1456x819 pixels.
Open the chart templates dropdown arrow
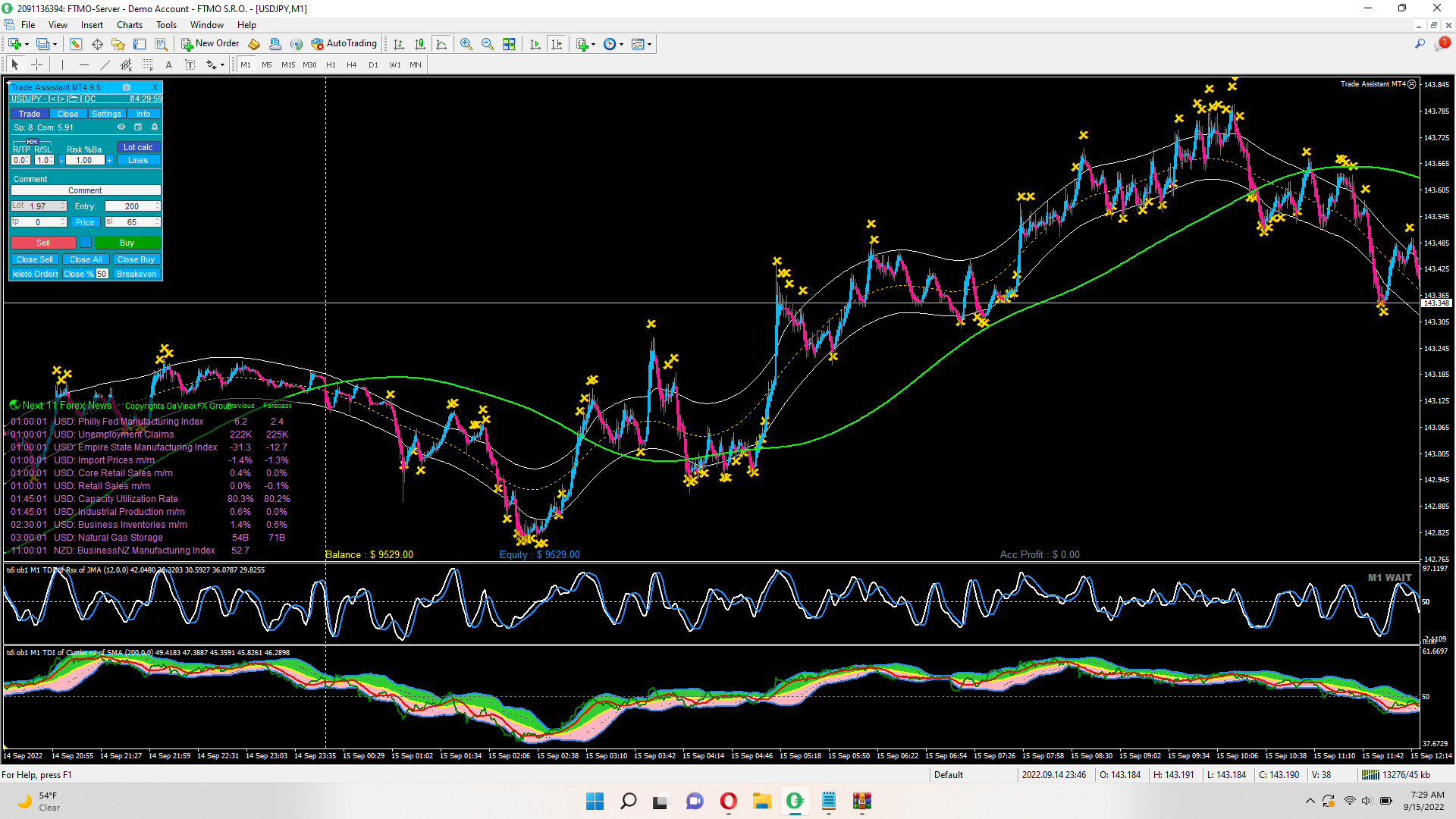649,44
